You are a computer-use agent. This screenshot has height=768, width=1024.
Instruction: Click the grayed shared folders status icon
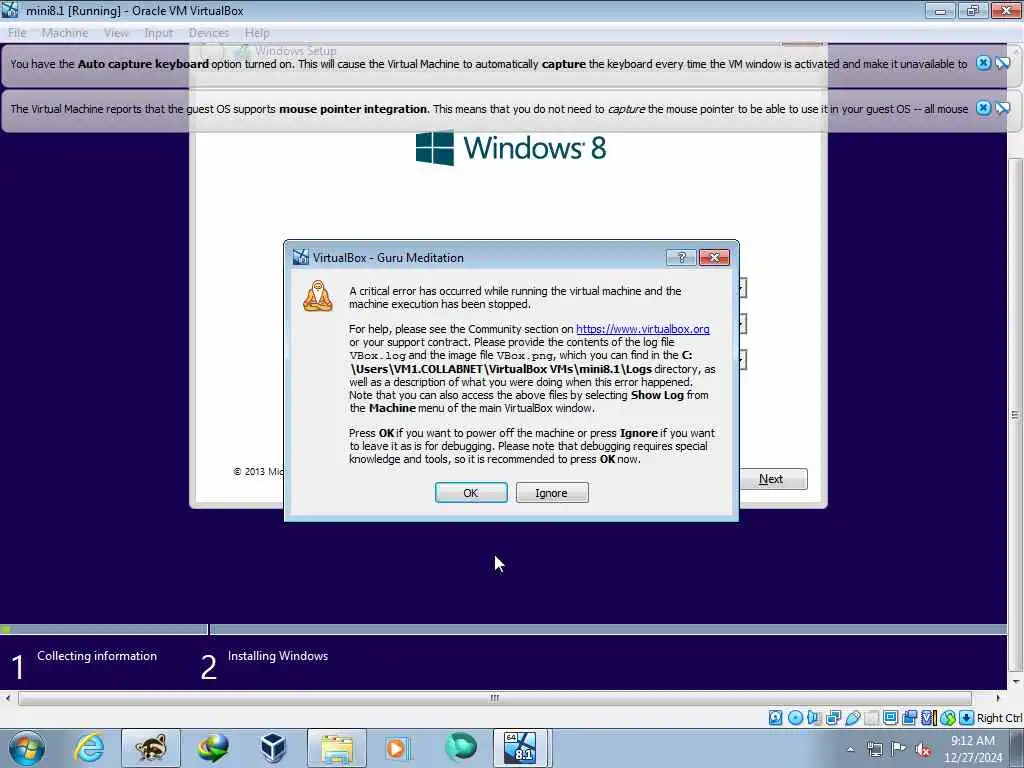[x=872, y=718]
